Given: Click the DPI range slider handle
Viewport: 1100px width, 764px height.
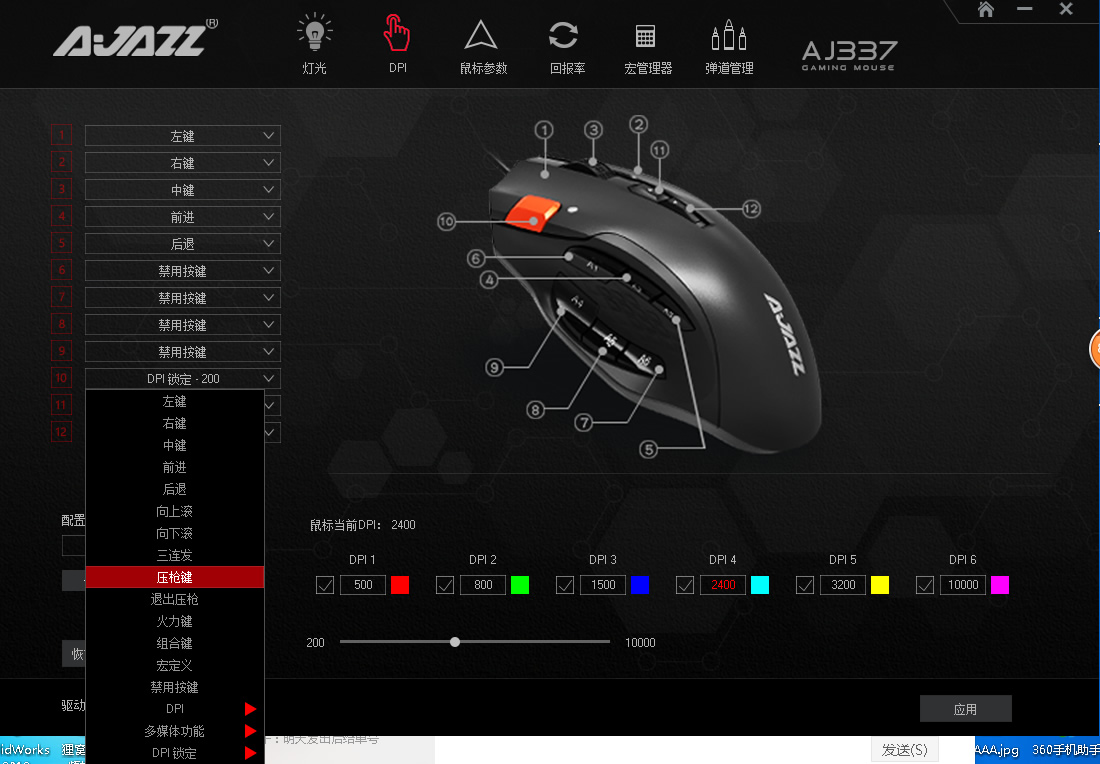Looking at the screenshot, I should [455, 642].
